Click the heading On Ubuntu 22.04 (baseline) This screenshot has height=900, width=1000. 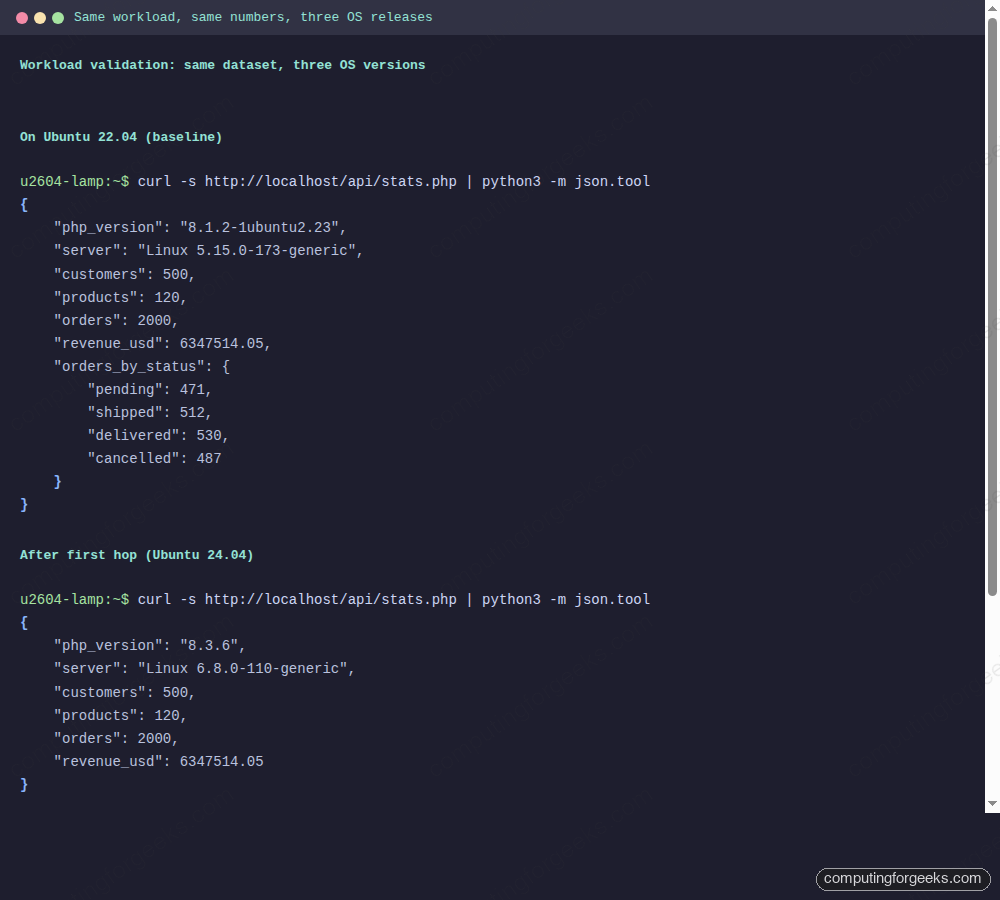point(120,137)
